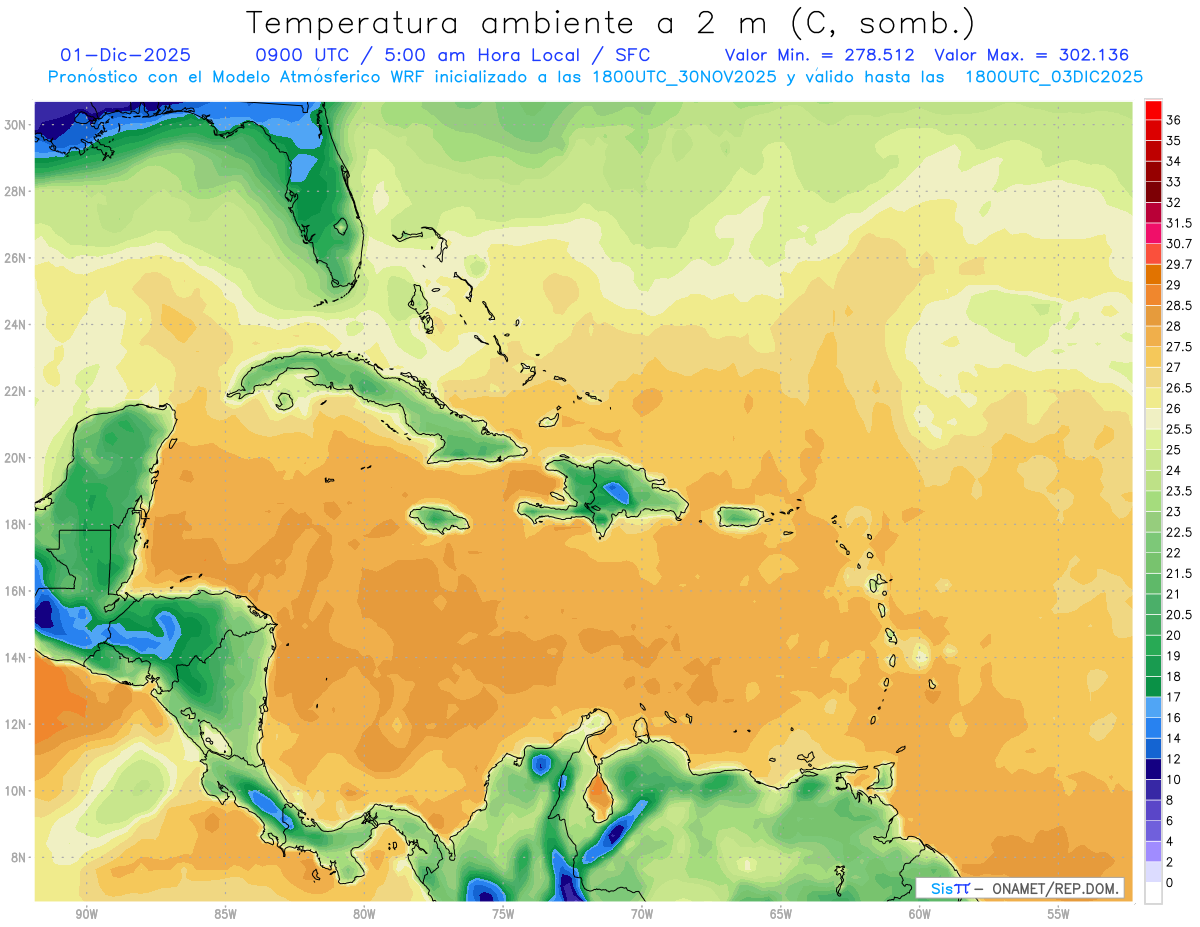
Task: Click the "Valor Min. = 278.512" text
Action: pyautogui.click(x=820, y=55)
